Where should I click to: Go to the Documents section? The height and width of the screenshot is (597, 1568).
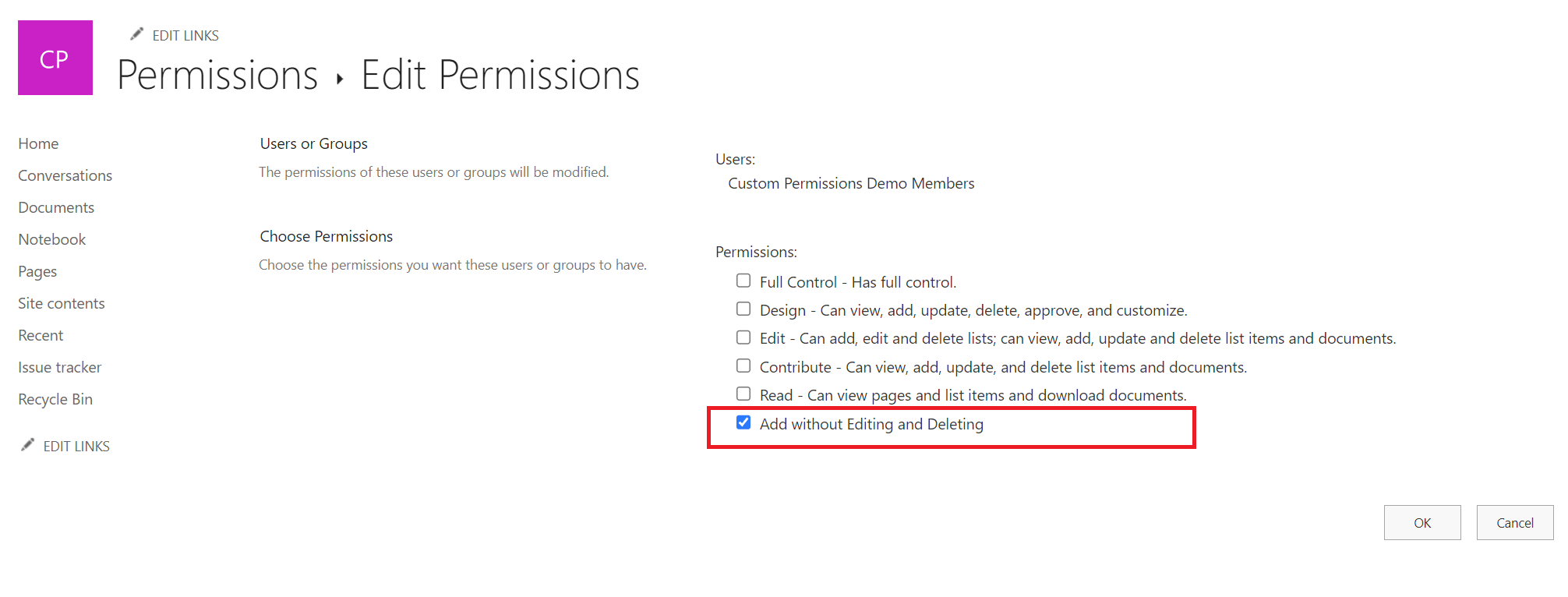55,207
